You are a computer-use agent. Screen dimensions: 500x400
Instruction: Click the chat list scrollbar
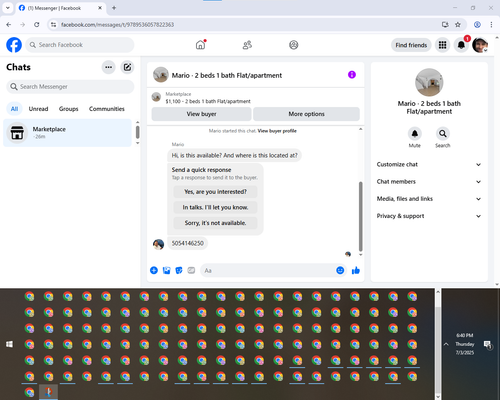click(x=137, y=132)
